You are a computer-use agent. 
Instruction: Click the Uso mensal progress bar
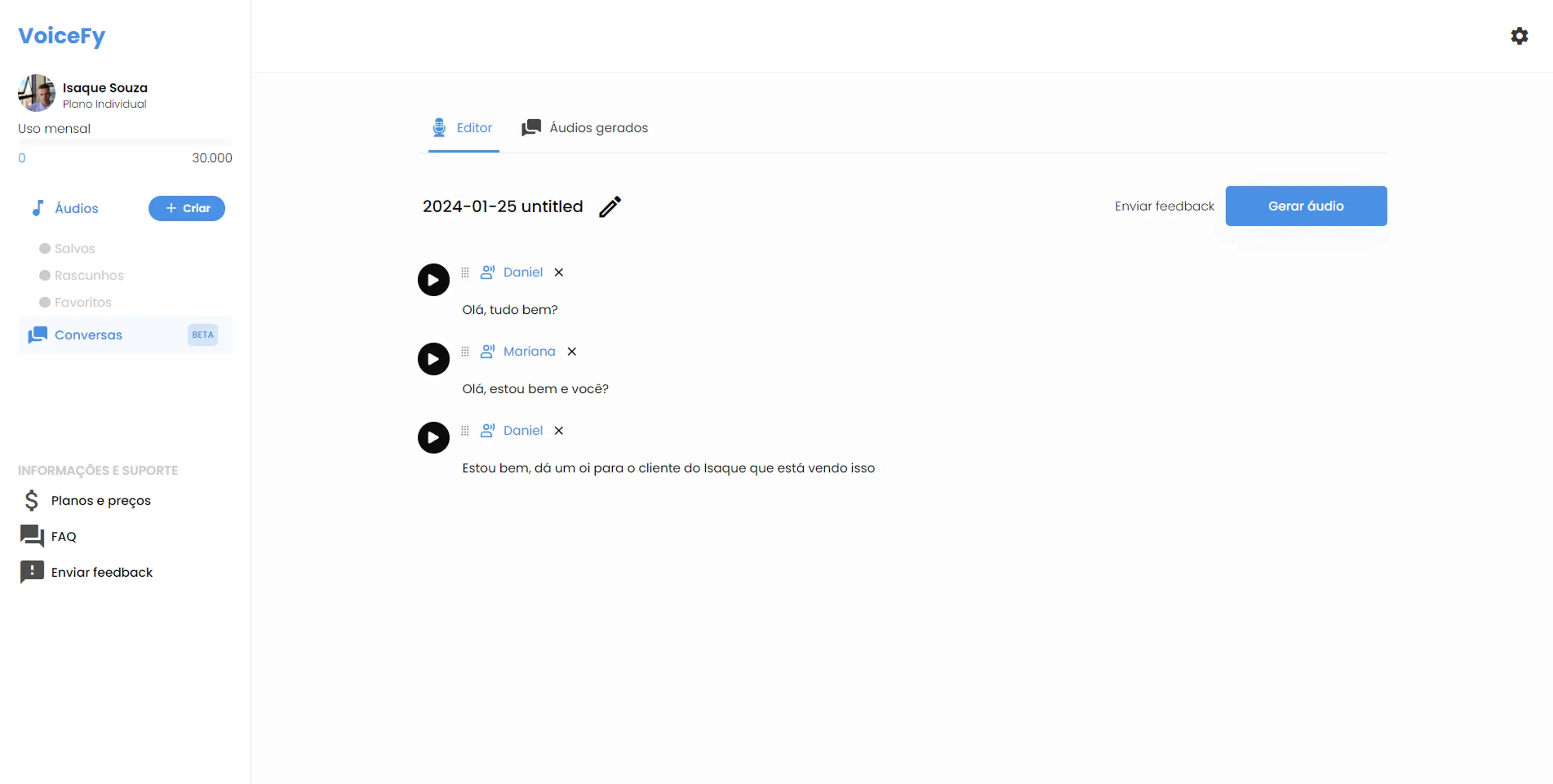(125, 142)
